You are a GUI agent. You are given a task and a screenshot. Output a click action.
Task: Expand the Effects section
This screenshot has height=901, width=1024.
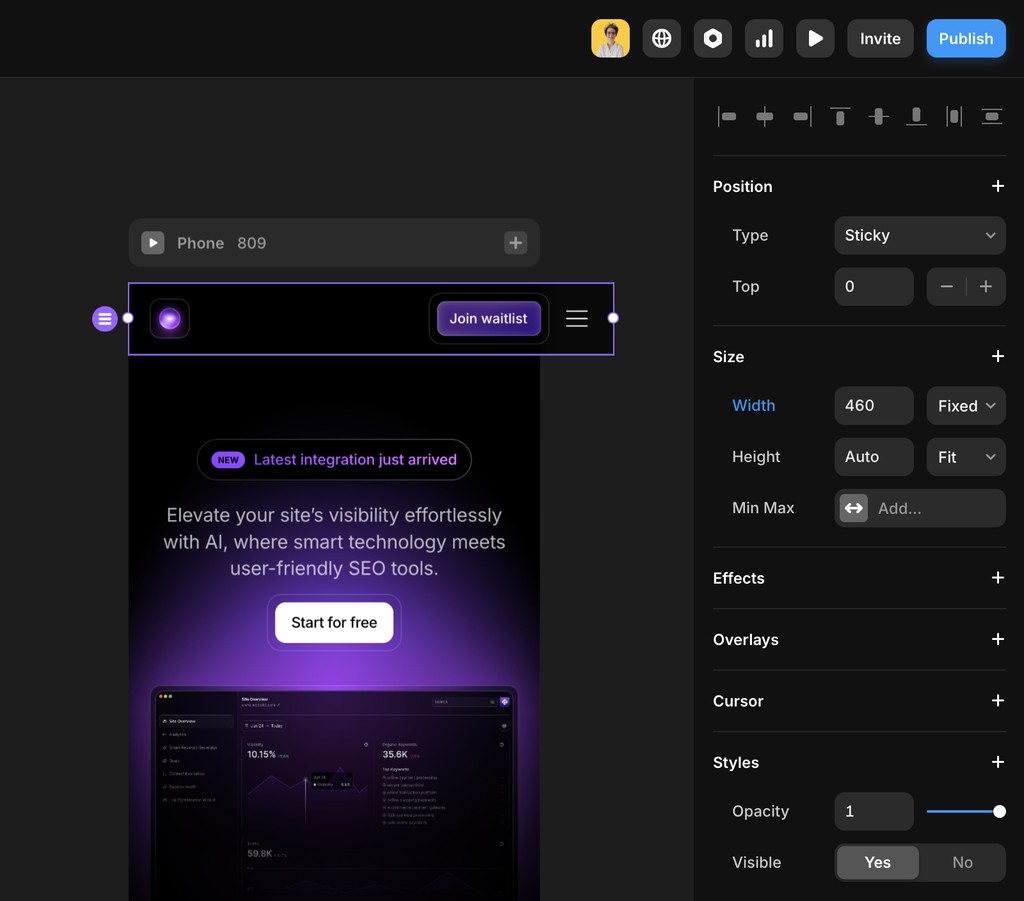pyautogui.click(x=997, y=578)
